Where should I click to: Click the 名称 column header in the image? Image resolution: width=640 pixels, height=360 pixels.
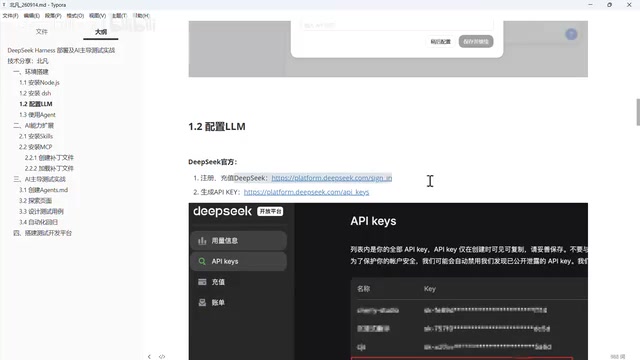363,289
